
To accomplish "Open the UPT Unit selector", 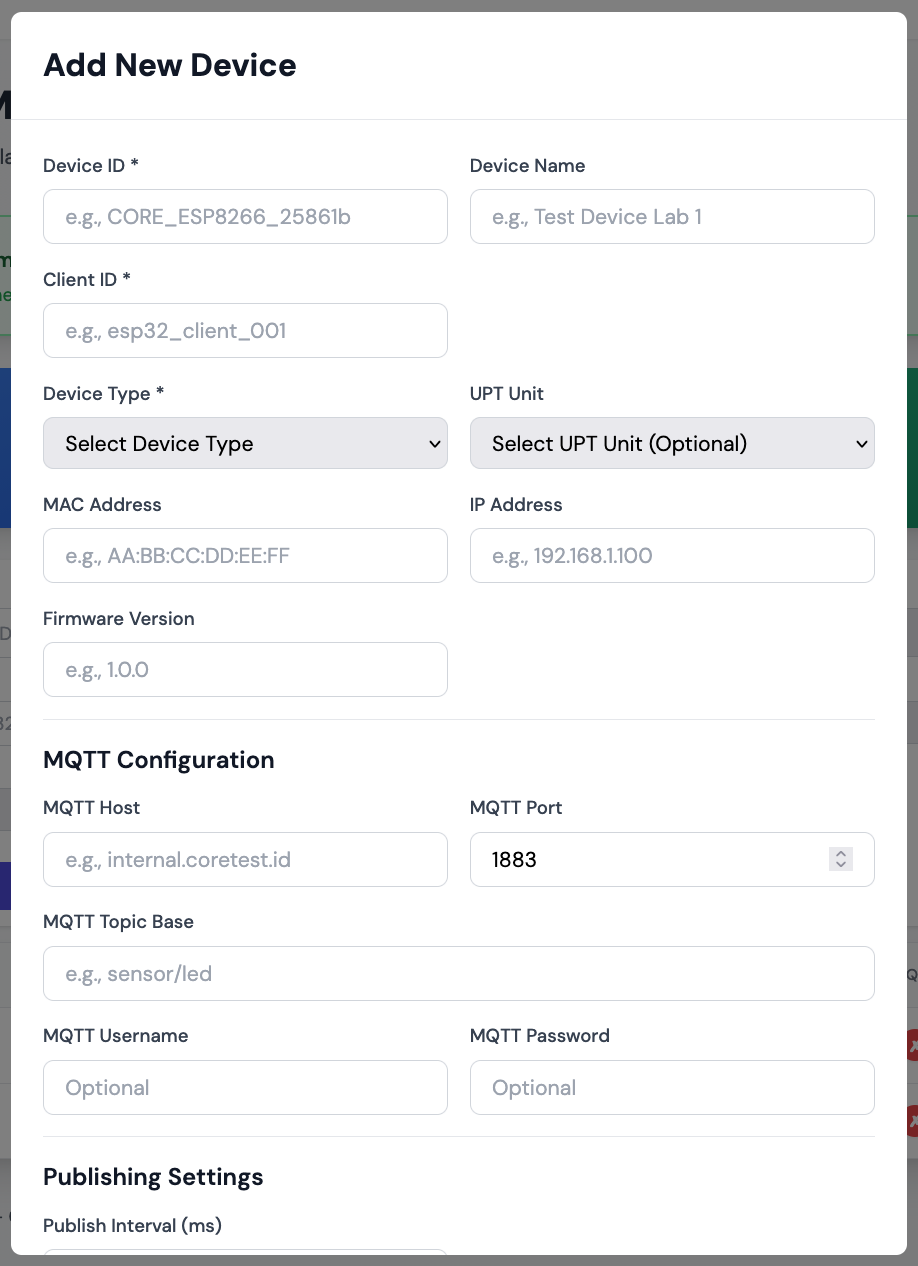I will pyautogui.click(x=672, y=443).
